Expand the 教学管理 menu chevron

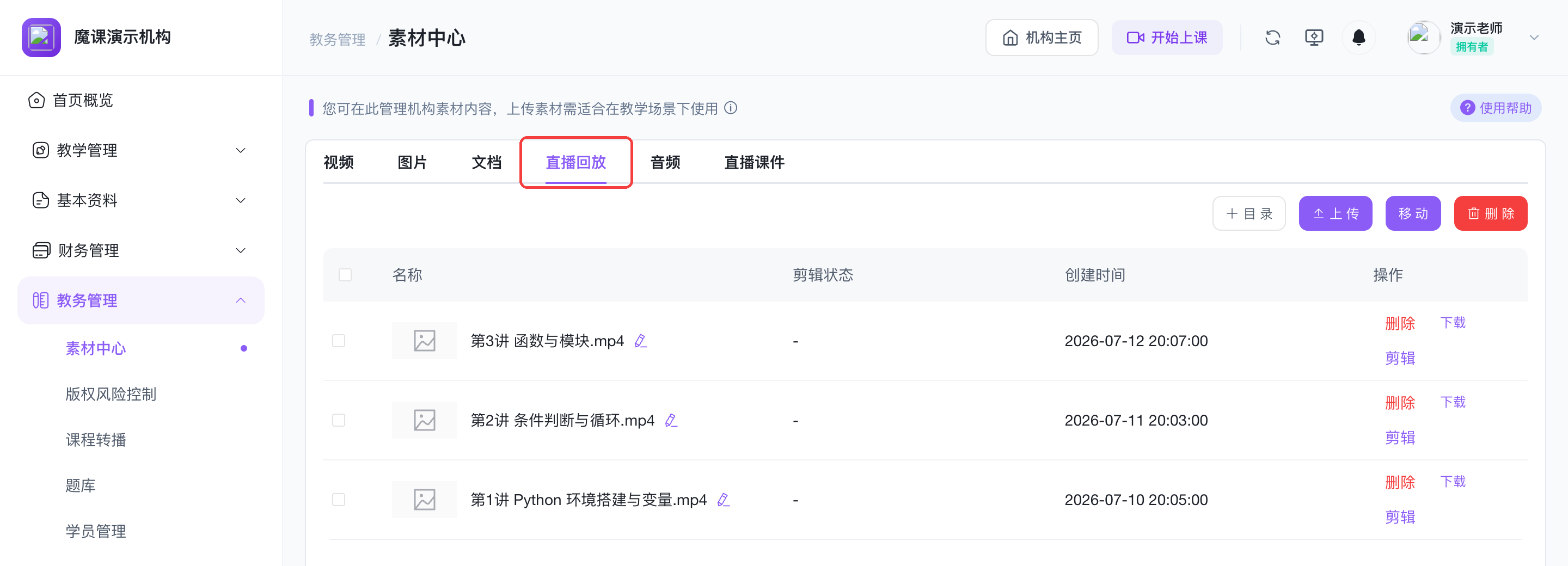(x=241, y=150)
